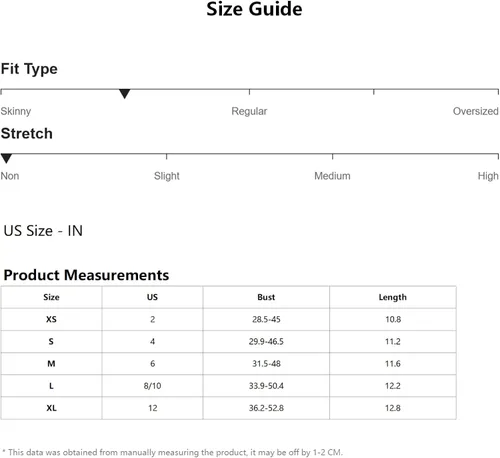
Task: Select the M size row label
Action: 51,364
